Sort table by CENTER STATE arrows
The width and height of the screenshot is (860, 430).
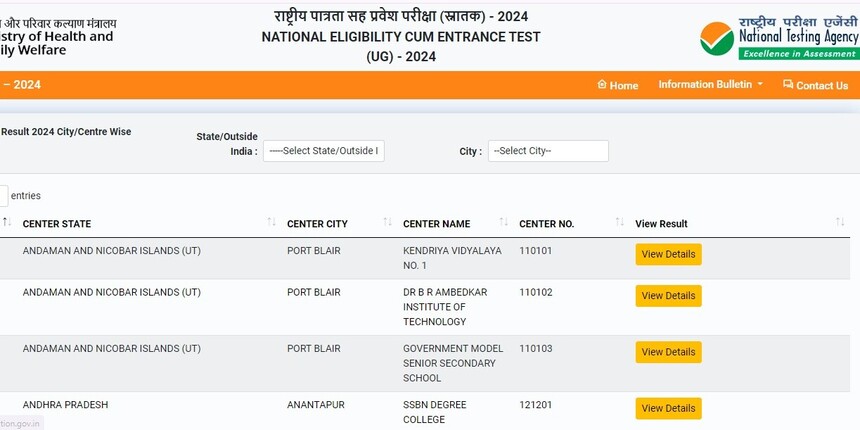pyautogui.click(x=271, y=222)
